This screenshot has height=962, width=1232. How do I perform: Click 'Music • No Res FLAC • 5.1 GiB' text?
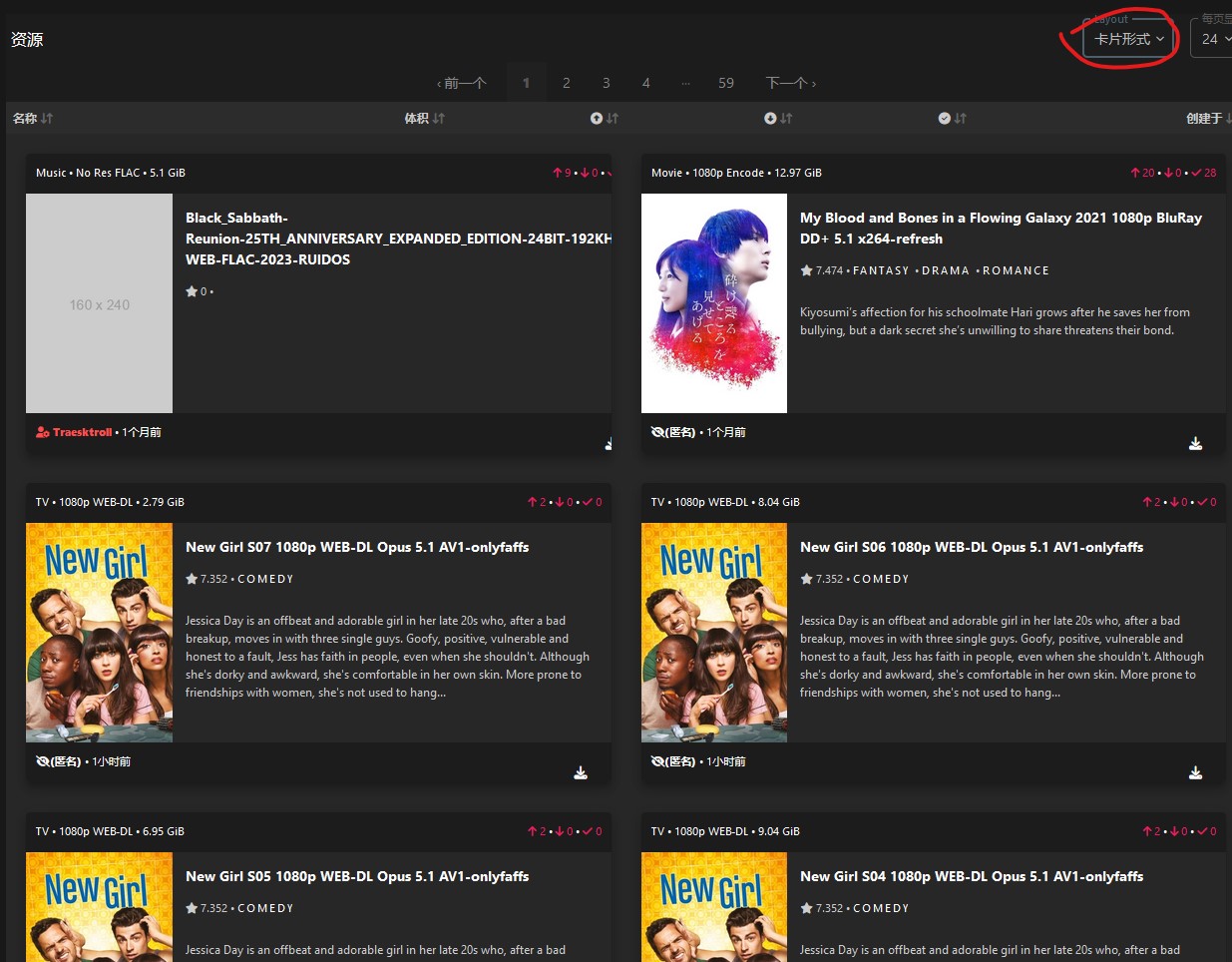point(111,173)
